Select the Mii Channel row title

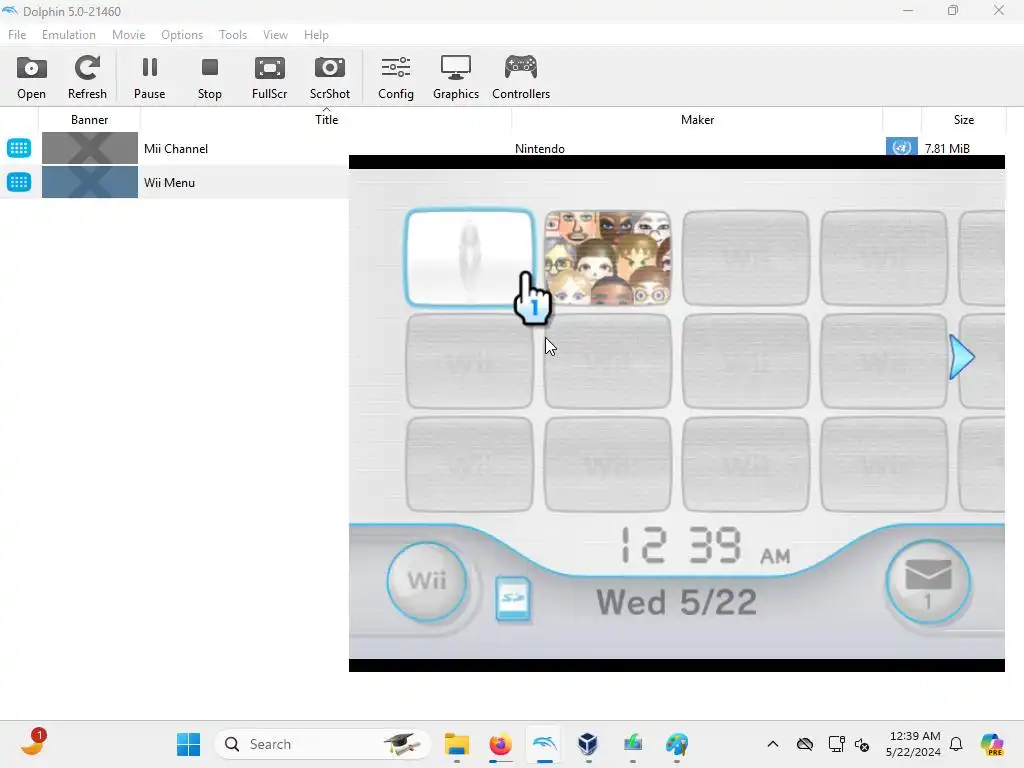click(176, 149)
